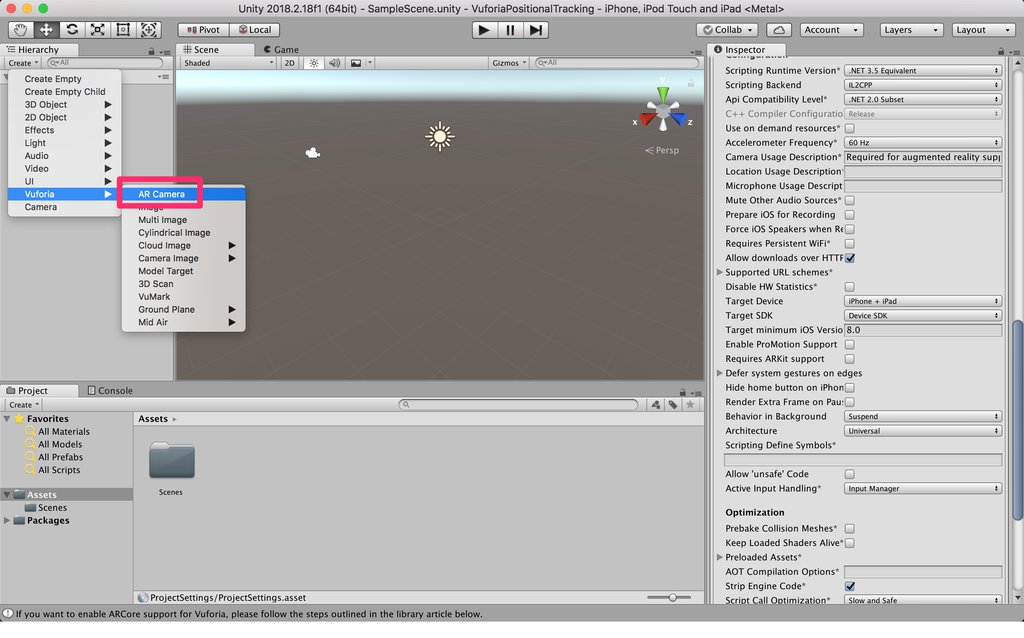Open the Layout dropdown
This screenshot has width=1024, height=638.
point(982,30)
